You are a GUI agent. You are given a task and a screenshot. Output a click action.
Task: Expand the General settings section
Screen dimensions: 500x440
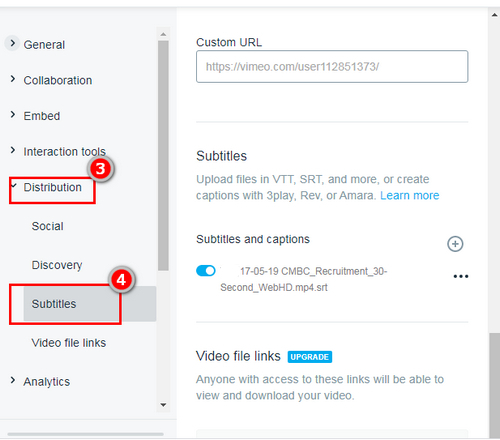pos(12,43)
